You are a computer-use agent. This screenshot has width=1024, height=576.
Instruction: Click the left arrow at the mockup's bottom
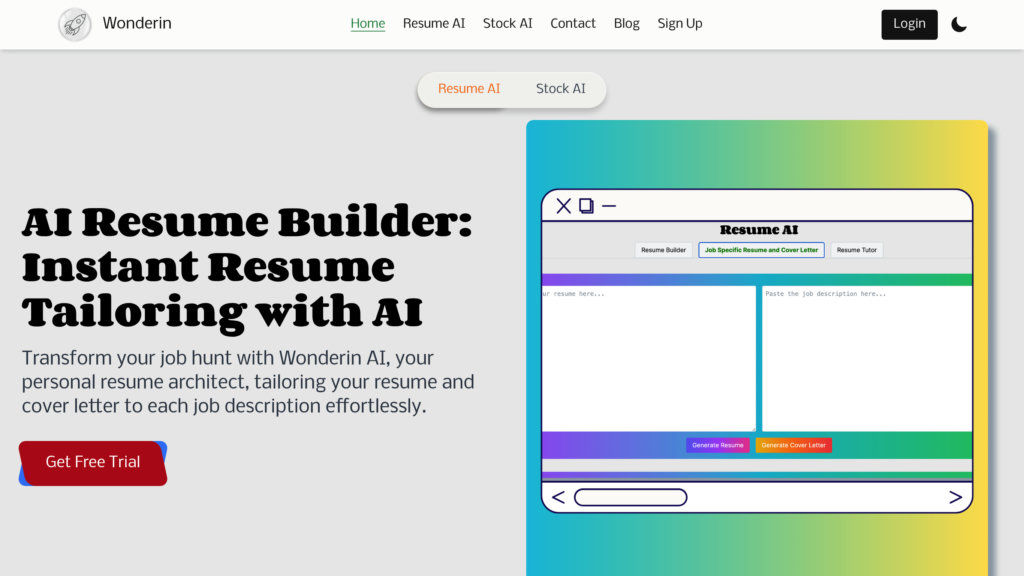558,498
